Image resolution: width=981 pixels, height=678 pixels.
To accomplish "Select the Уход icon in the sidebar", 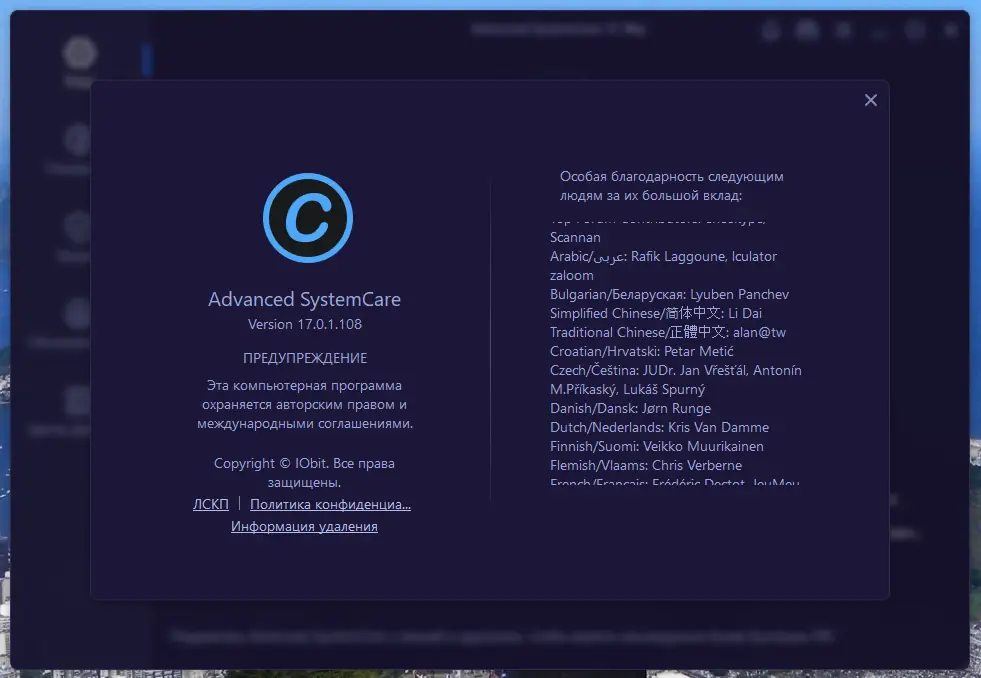I will [79, 51].
